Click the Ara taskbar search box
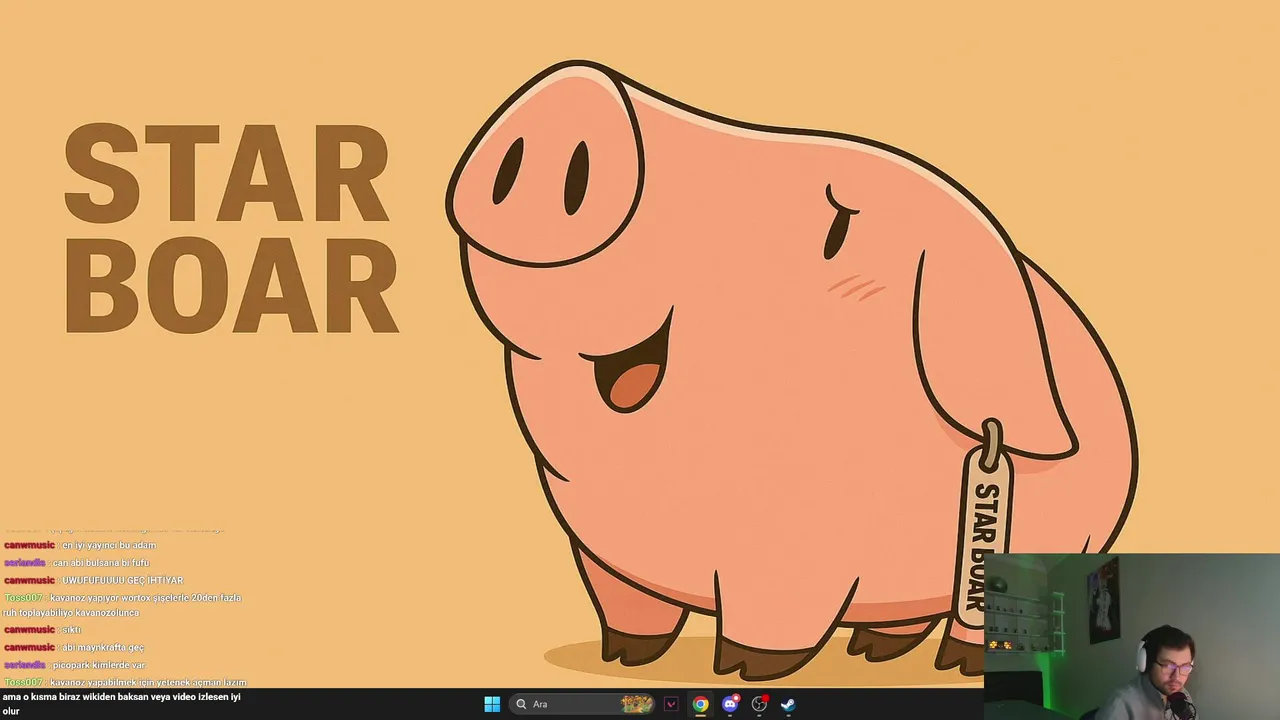 click(x=583, y=704)
